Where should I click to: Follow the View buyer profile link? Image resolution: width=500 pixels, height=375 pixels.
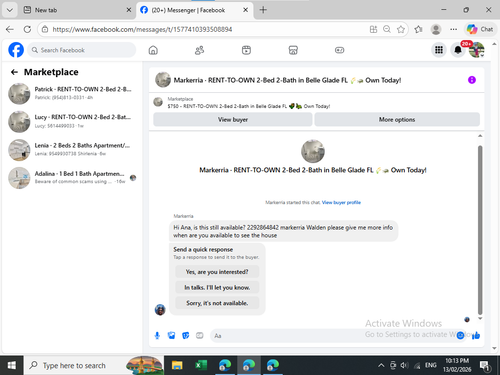pyautogui.click(x=341, y=202)
